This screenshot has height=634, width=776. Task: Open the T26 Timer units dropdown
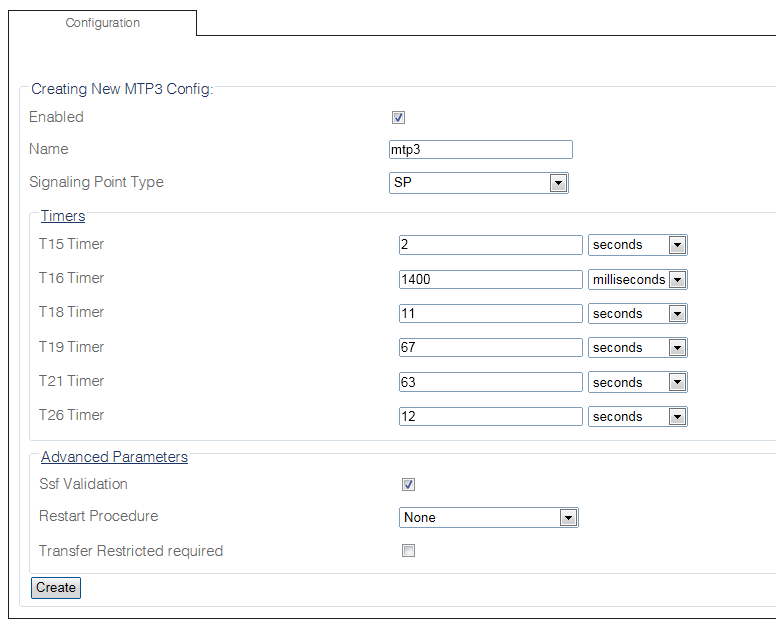637,417
